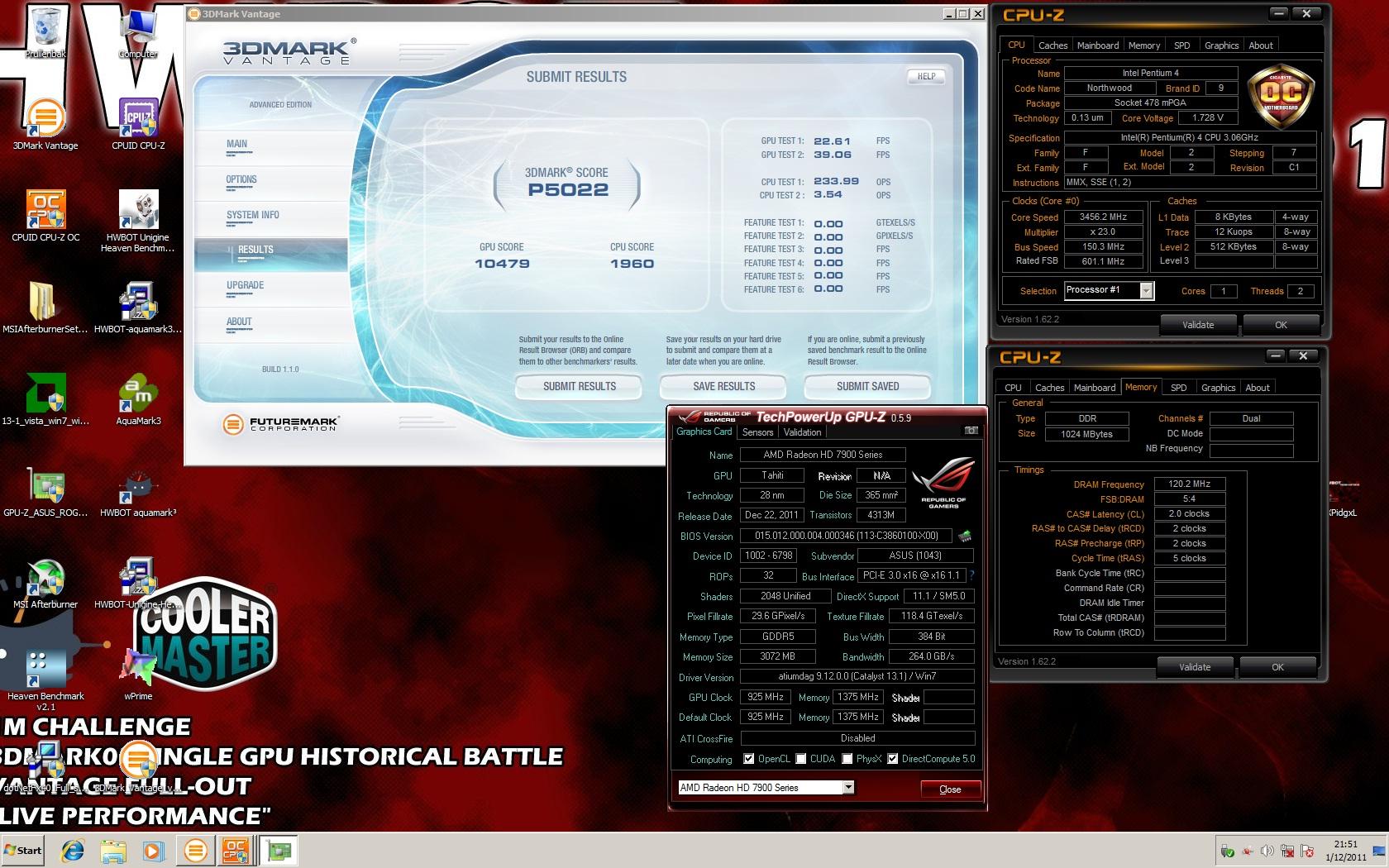Click the P5022 3DMark score value
1389x868 pixels.
point(568,189)
